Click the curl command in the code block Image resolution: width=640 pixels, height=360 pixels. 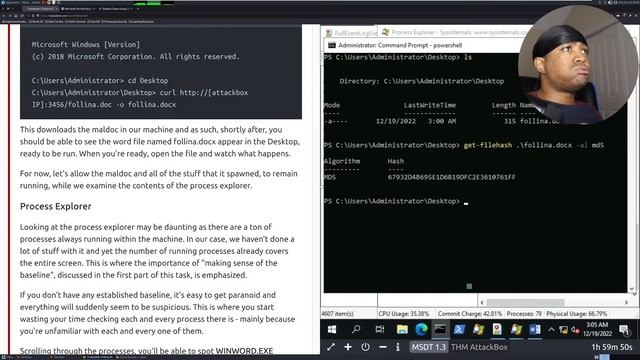pos(140,99)
